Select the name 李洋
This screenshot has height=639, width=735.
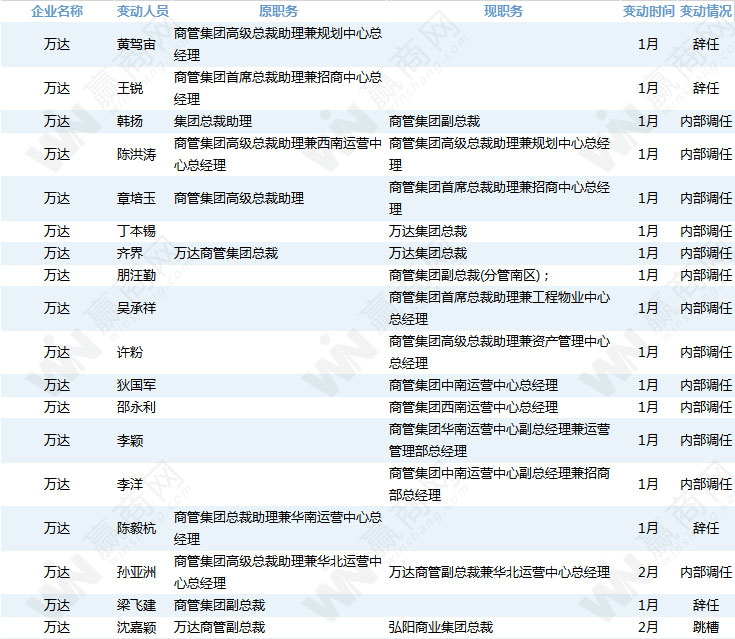[x=130, y=484]
